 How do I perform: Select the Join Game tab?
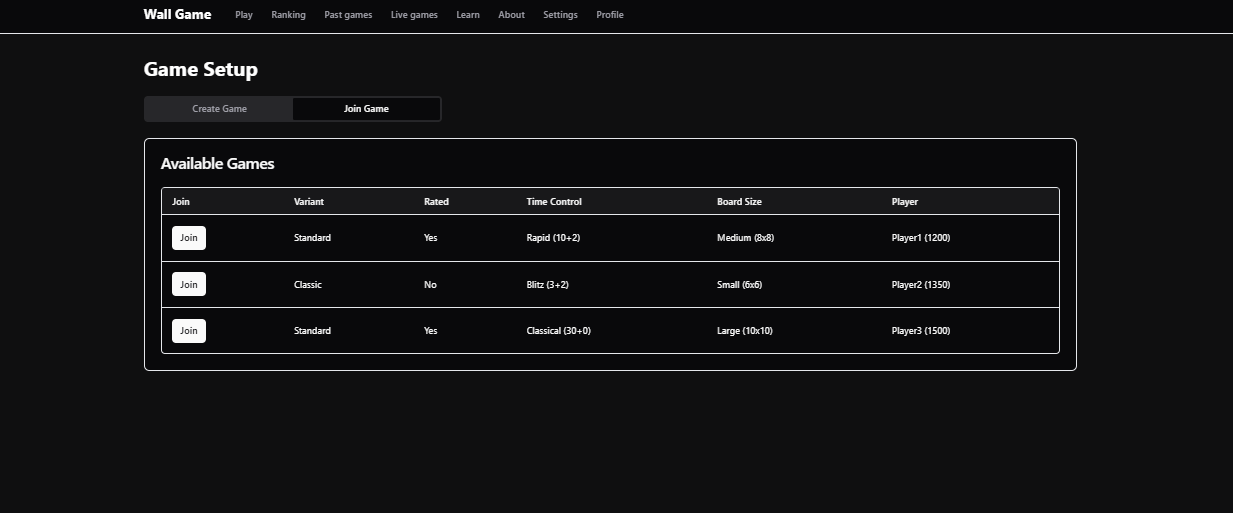click(366, 109)
